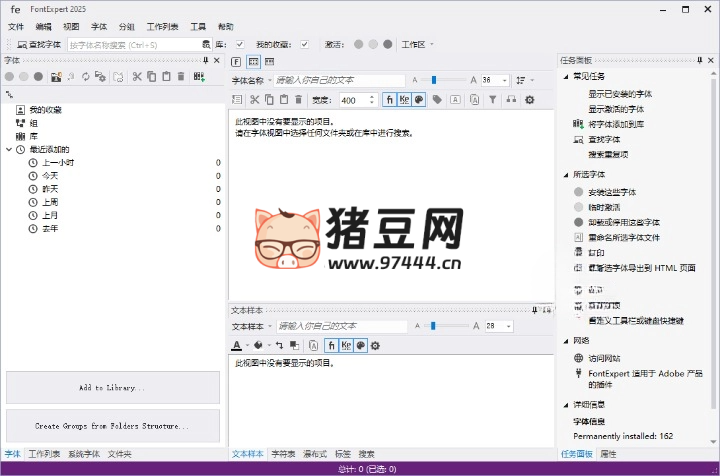Image resolution: width=720 pixels, height=476 pixels.
Task: Open the Workspace (工作区) dropdown
Action: (418, 45)
